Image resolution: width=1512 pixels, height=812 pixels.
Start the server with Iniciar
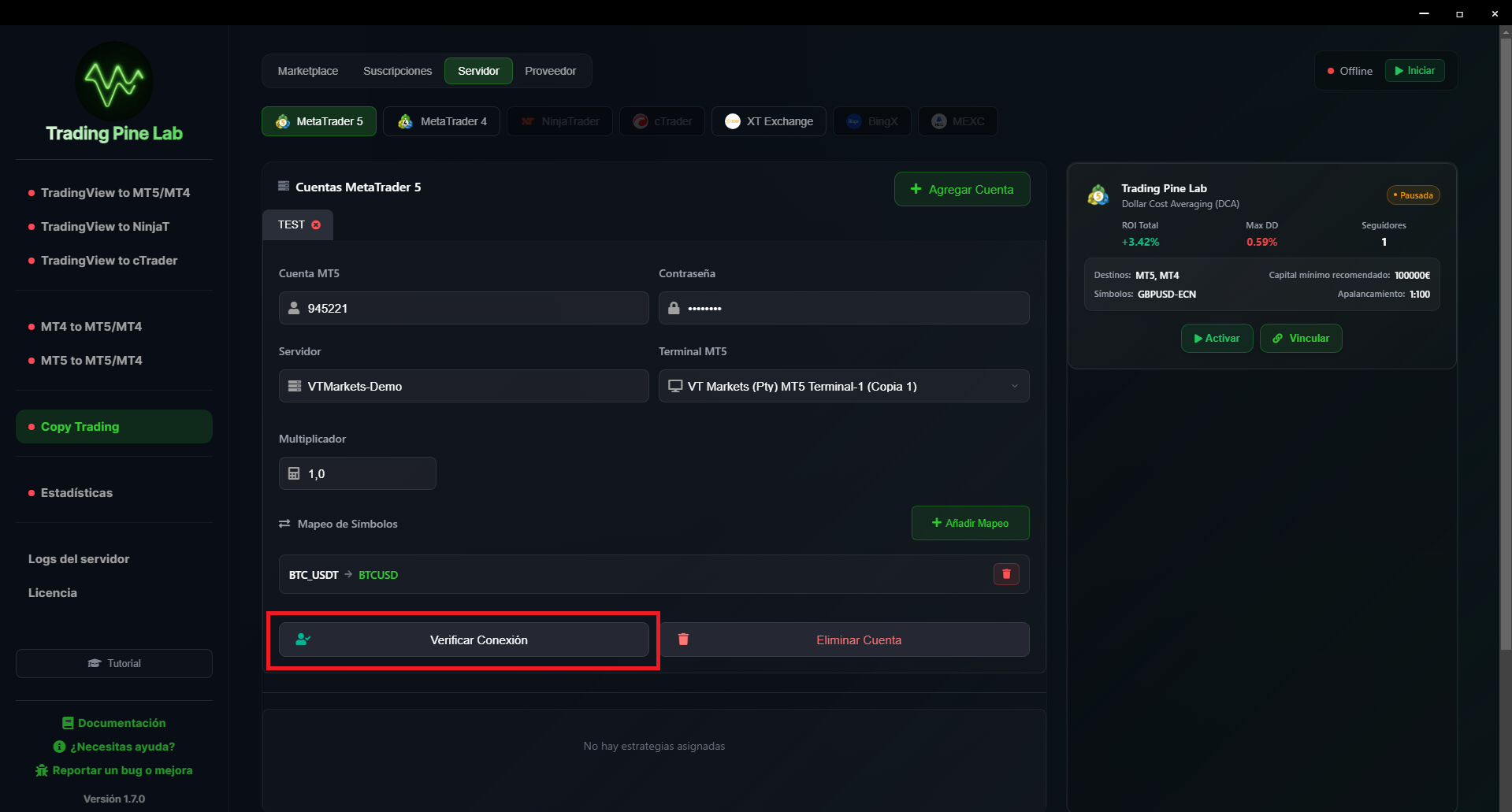pos(1414,71)
